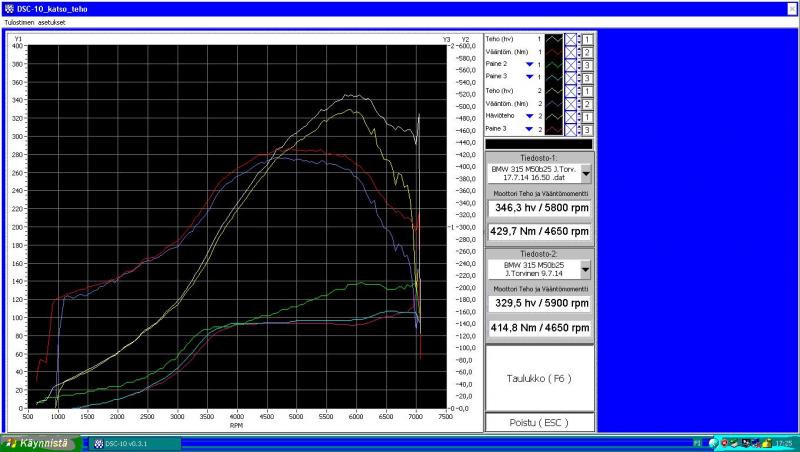This screenshot has height=452, width=800.
Task: Toggle visibility checkbox for Teho (hv) file 1
Action: 570,38
